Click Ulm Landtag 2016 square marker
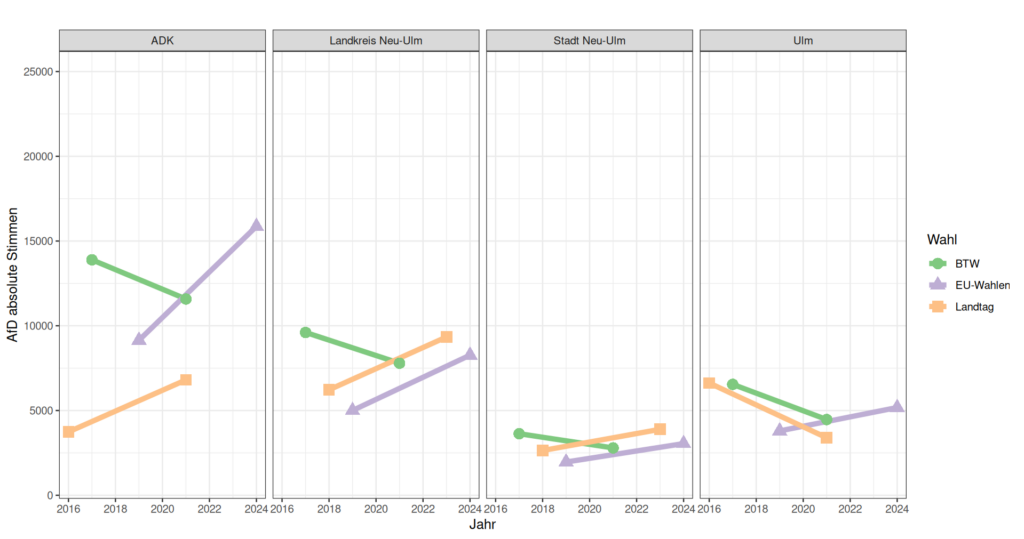This screenshot has height=539, width=1024. (x=709, y=383)
